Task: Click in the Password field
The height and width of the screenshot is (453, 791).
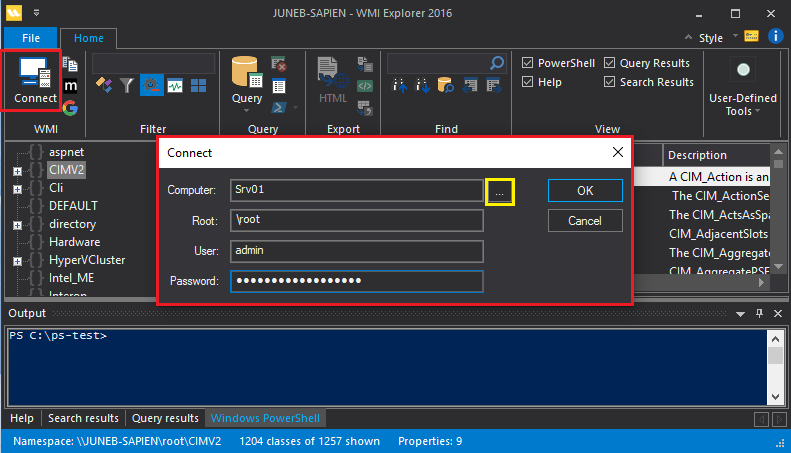Action: tap(357, 281)
